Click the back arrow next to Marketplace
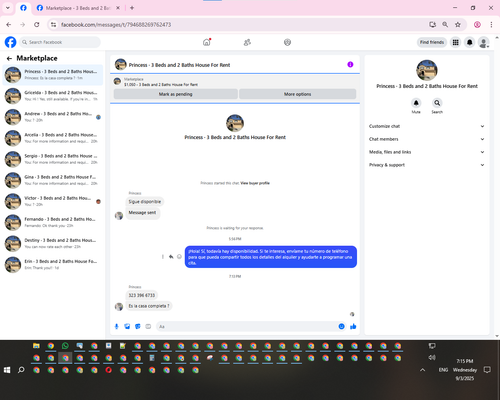500x400 pixels. coord(9,58)
